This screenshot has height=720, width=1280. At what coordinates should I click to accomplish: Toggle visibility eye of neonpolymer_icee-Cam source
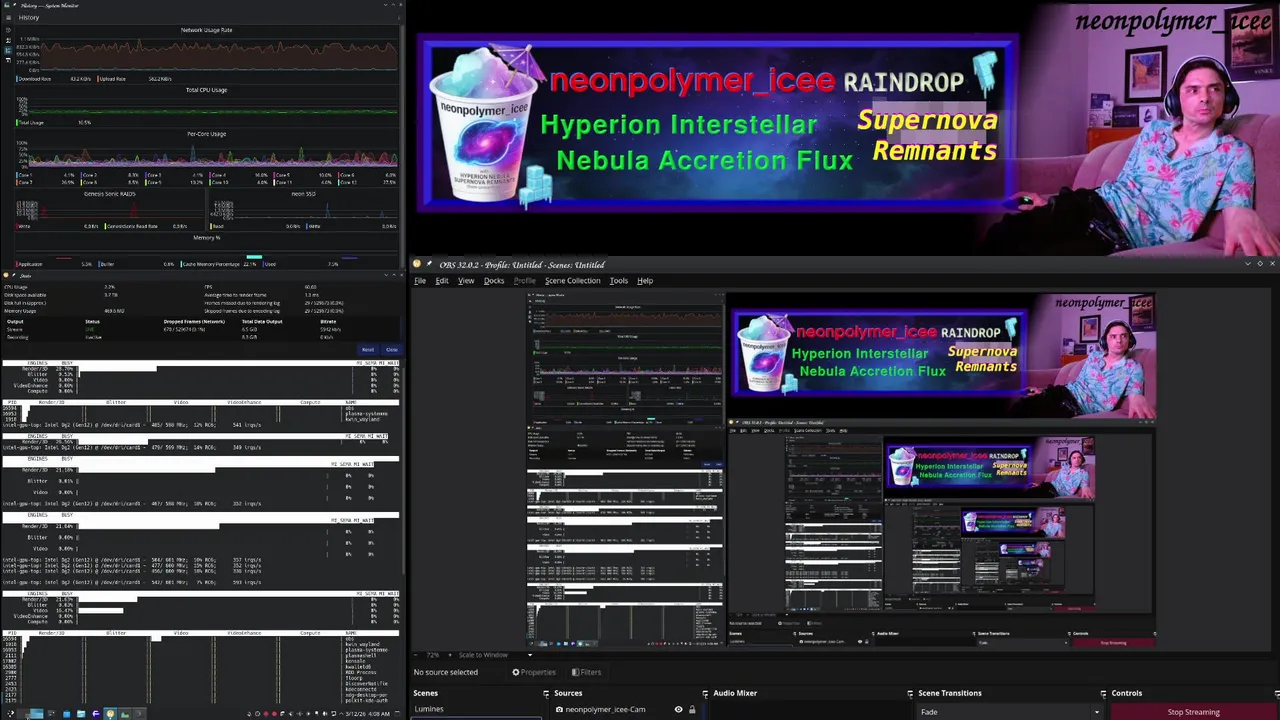[679, 710]
